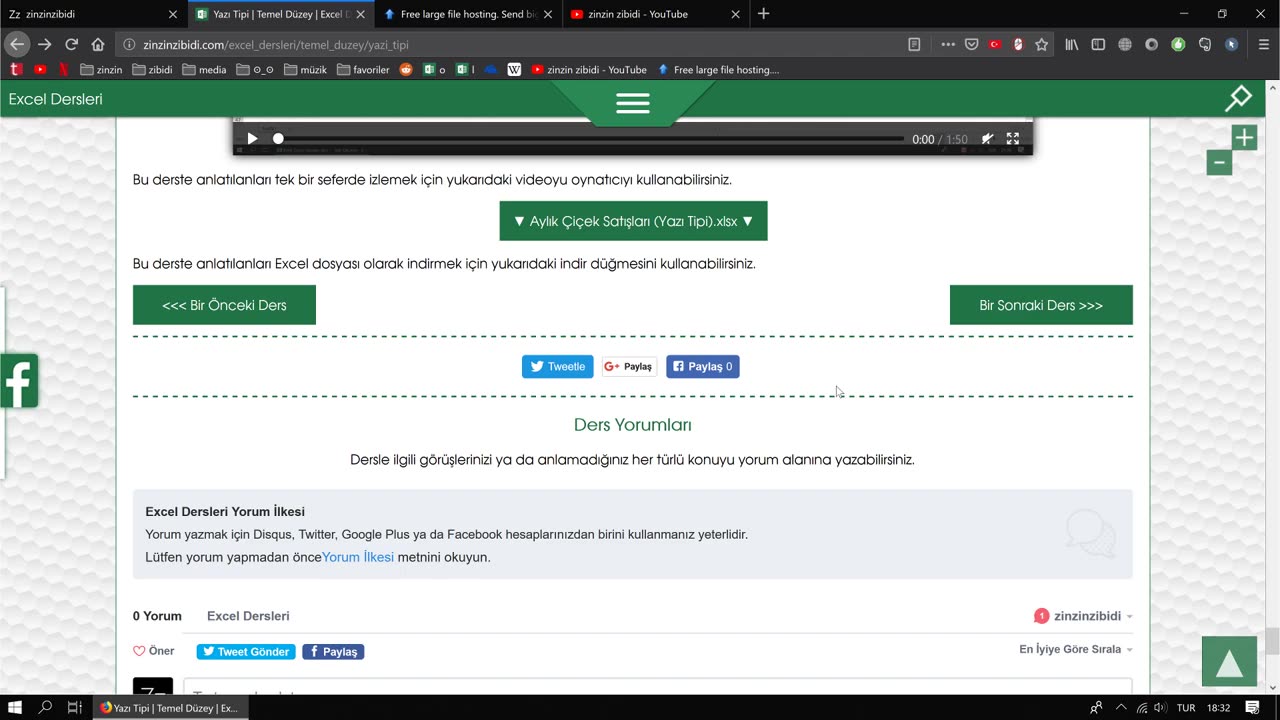The width and height of the screenshot is (1280, 720).
Task: Select the Excel Dersleri Disqus tab
Action: (x=248, y=616)
